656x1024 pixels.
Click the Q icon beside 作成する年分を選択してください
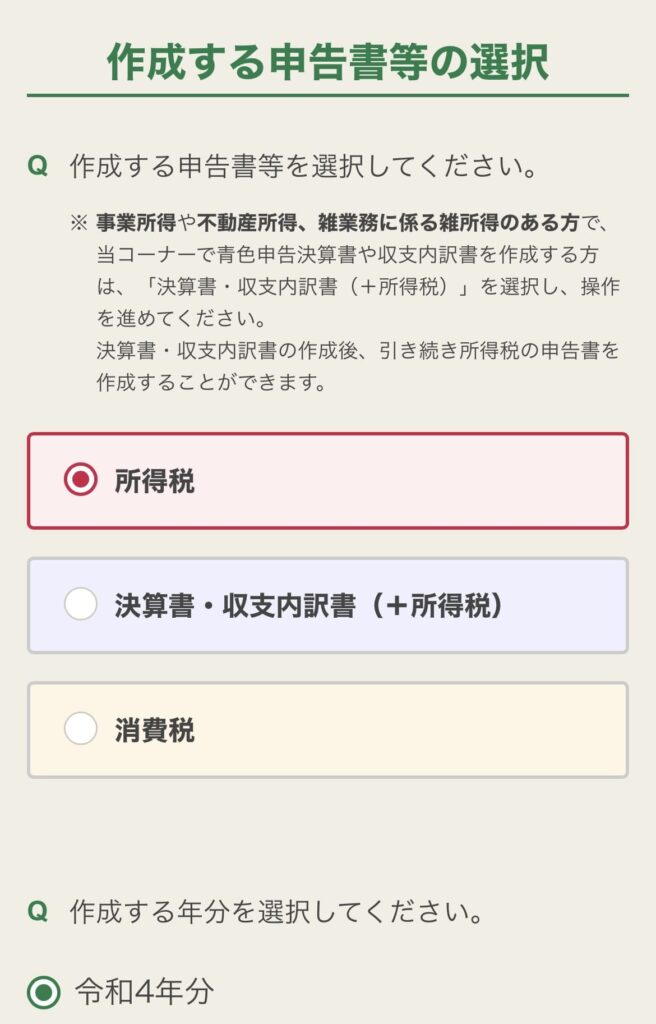coord(38,912)
